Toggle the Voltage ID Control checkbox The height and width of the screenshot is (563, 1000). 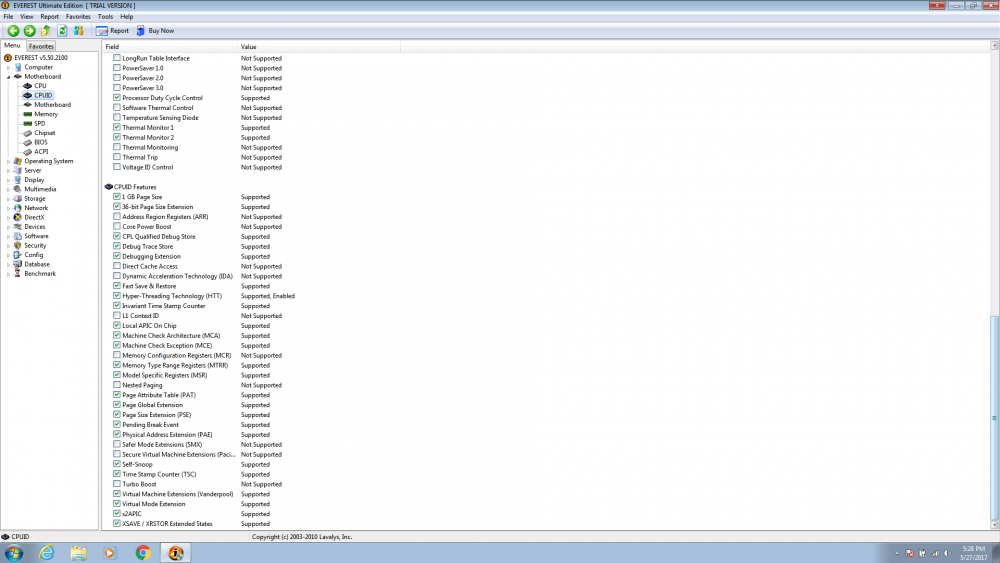pos(117,166)
